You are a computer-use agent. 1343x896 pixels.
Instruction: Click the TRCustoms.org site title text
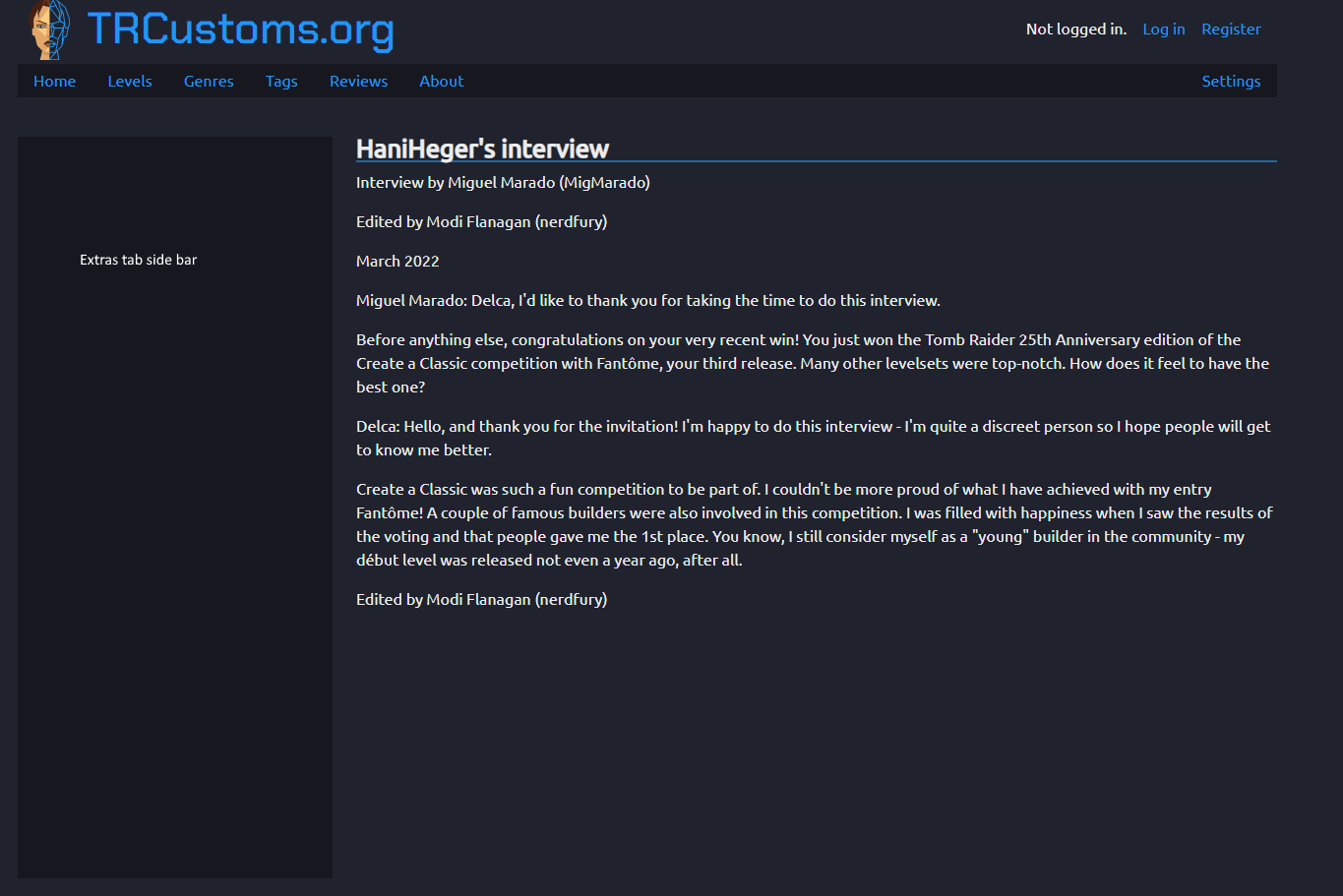coord(240,30)
